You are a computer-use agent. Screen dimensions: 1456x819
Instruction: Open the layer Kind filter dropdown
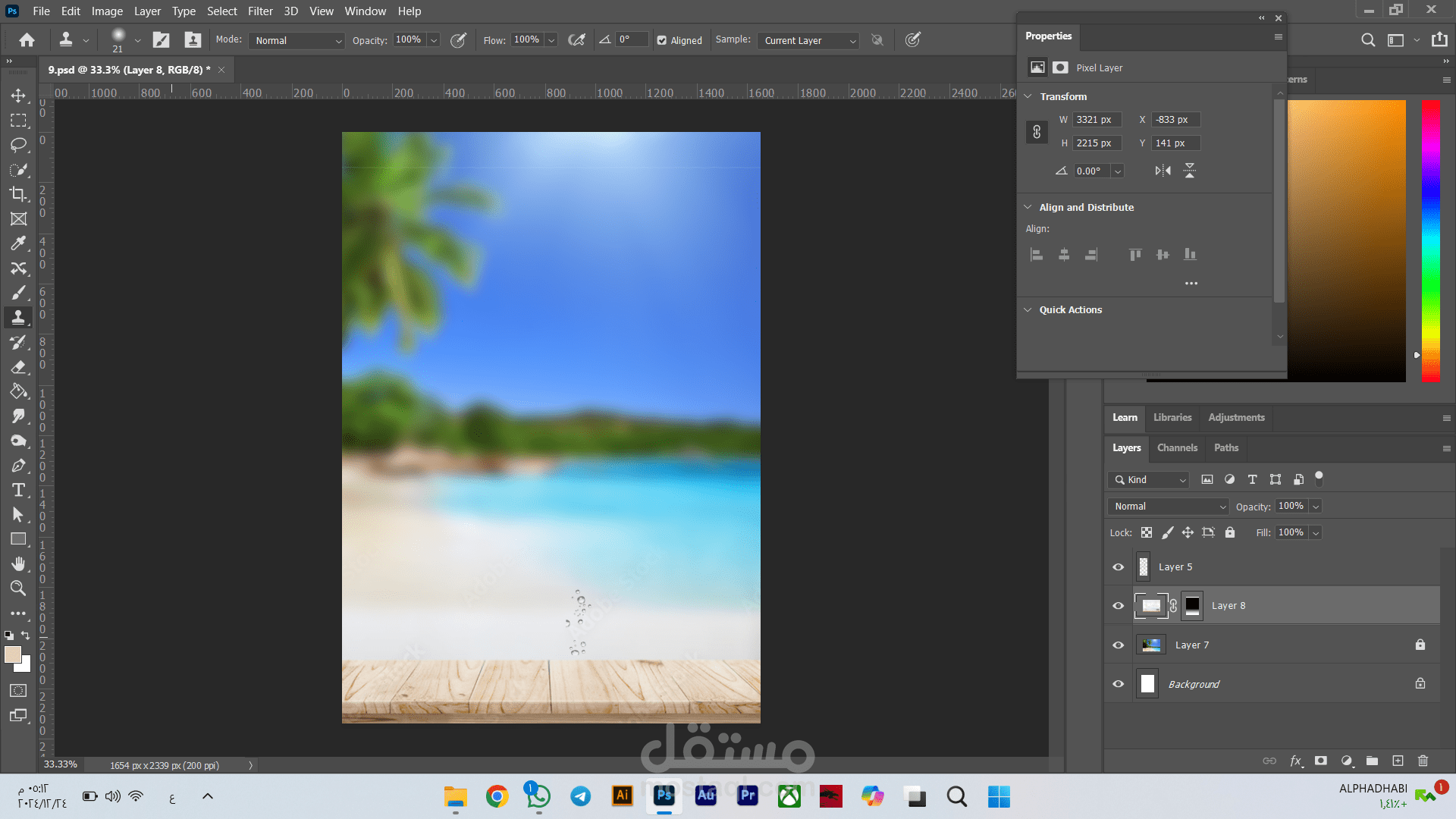click(1148, 480)
